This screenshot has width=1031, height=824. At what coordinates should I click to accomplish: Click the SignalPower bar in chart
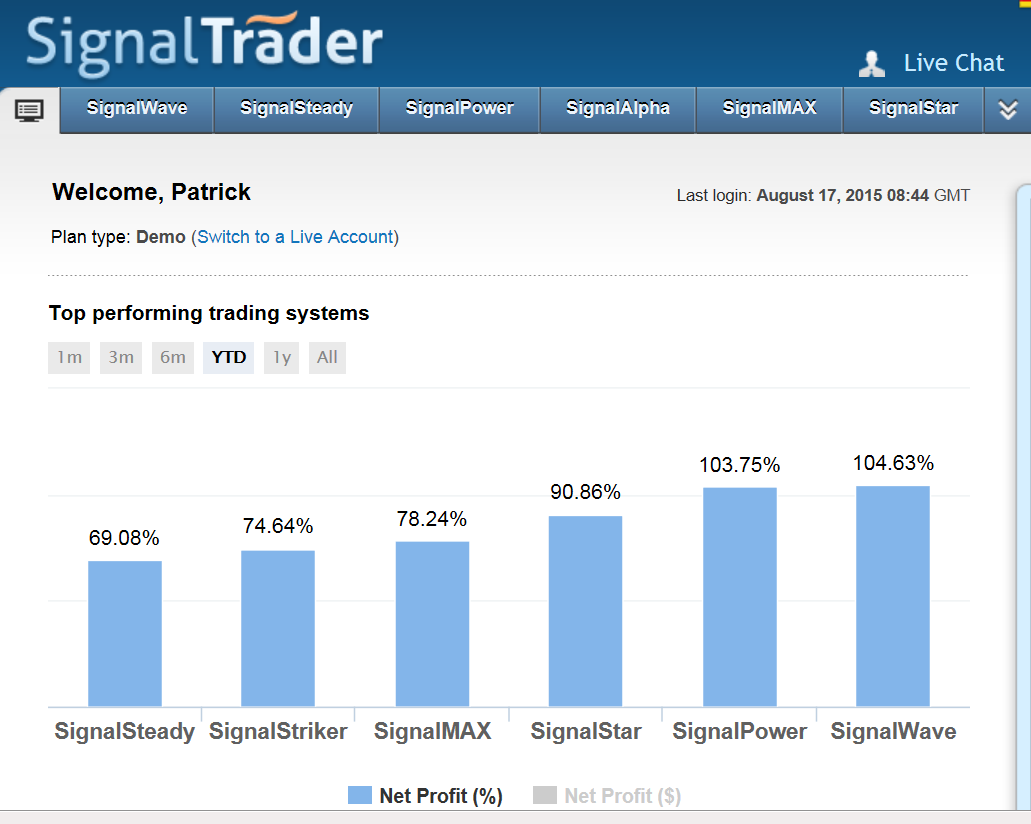tap(740, 597)
